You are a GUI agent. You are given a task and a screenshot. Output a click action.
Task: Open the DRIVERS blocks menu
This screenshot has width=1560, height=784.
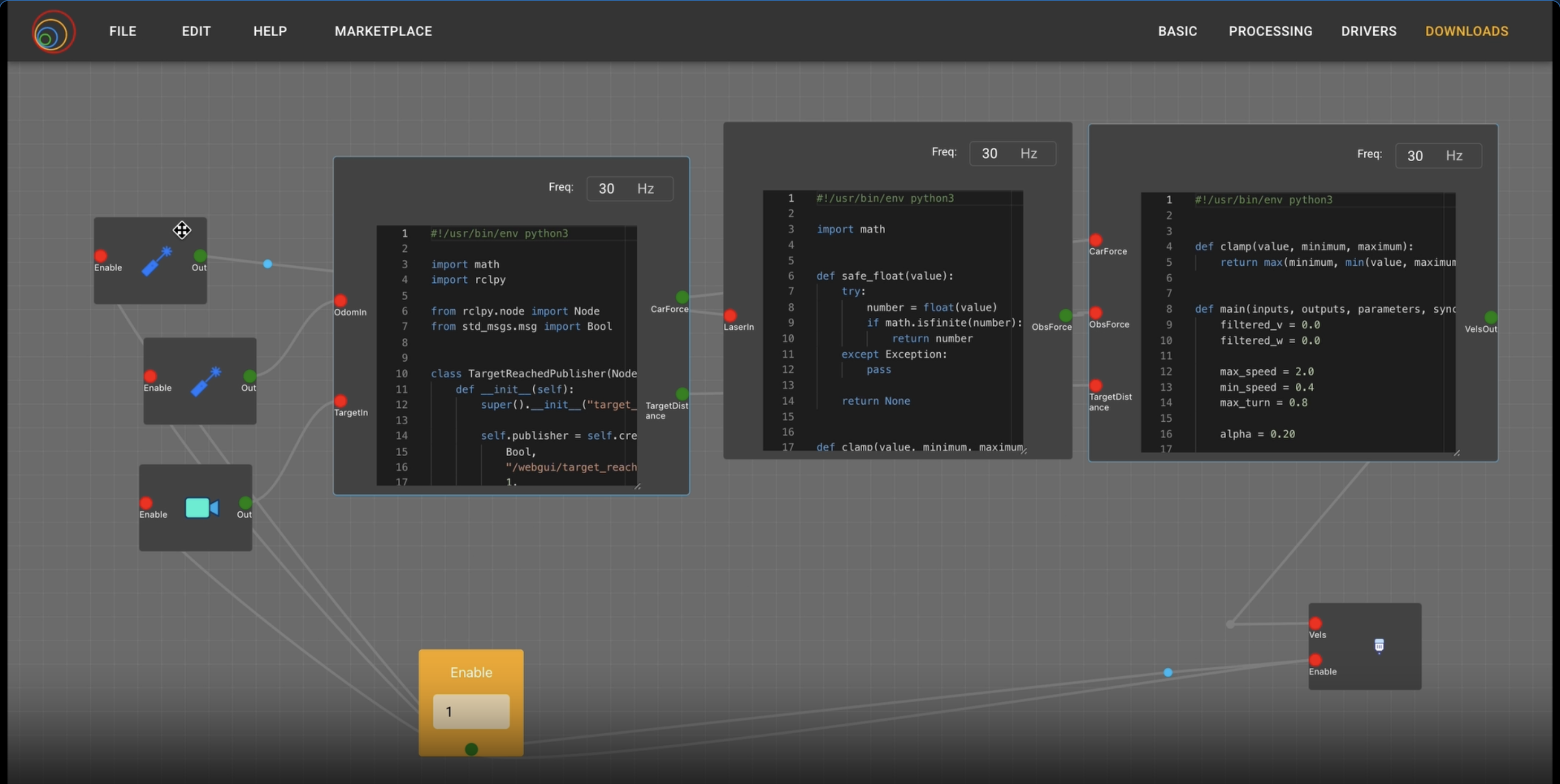point(1368,31)
